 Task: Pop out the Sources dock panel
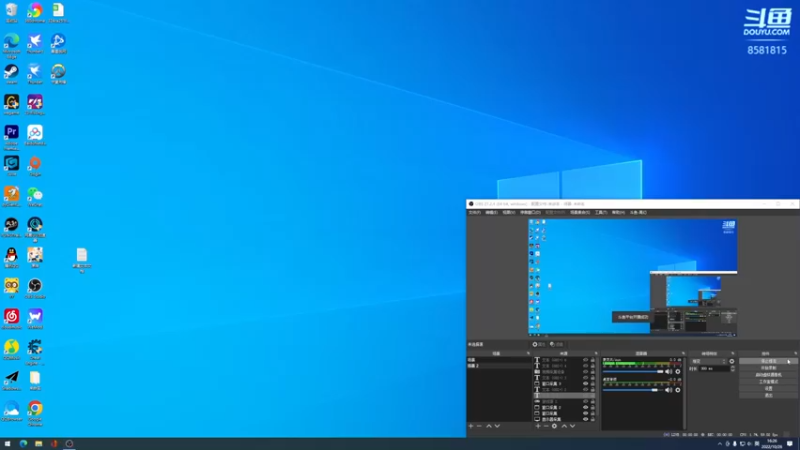595,353
